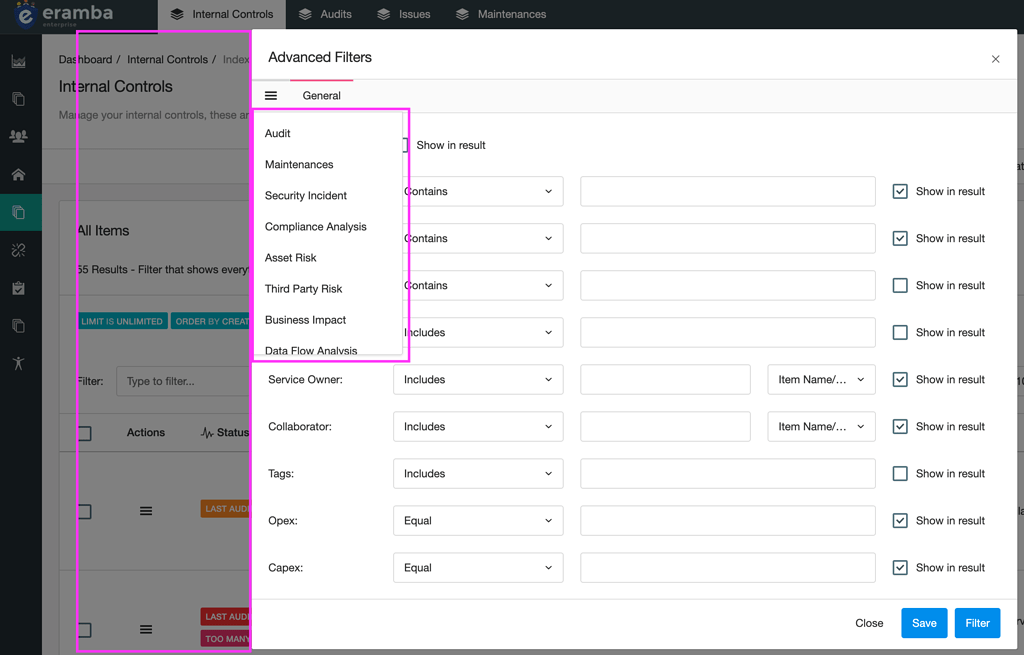Go to Internal Controls breadcrumb link
Image resolution: width=1024 pixels, height=655 pixels.
click(x=167, y=59)
